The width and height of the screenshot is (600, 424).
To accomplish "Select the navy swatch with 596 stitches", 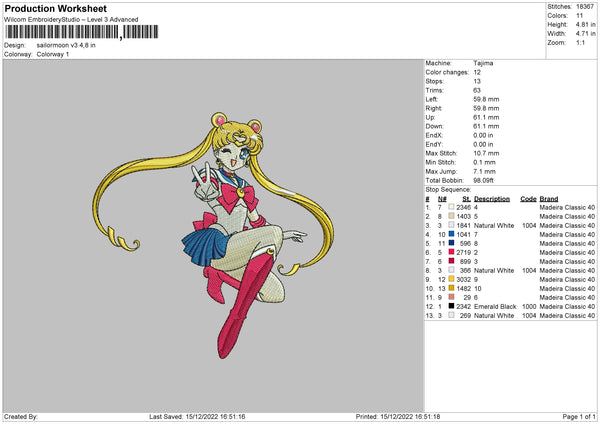I will pyautogui.click(x=452, y=242).
